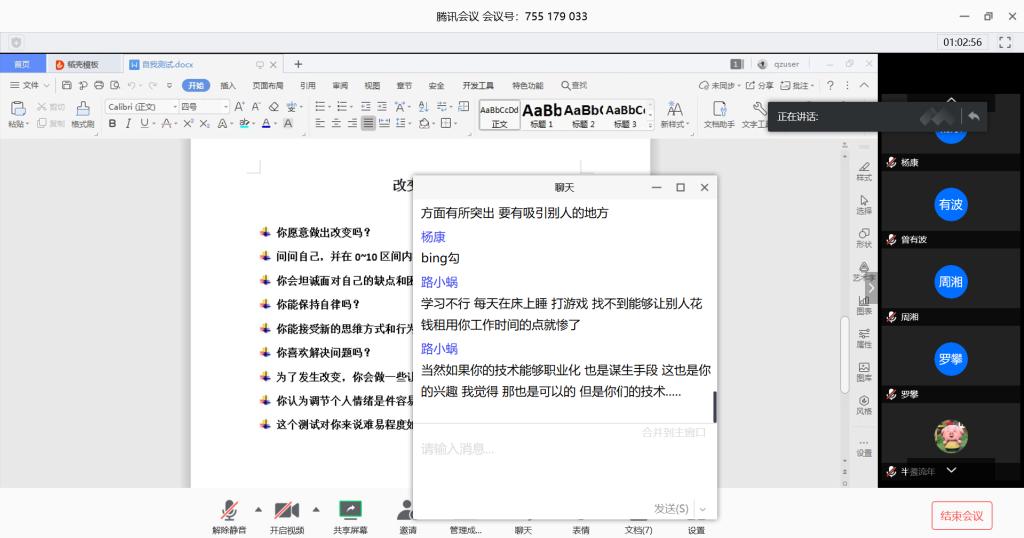Click the 风格 style sidebar icon
The width and height of the screenshot is (1024, 538).
[x=864, y=404]
